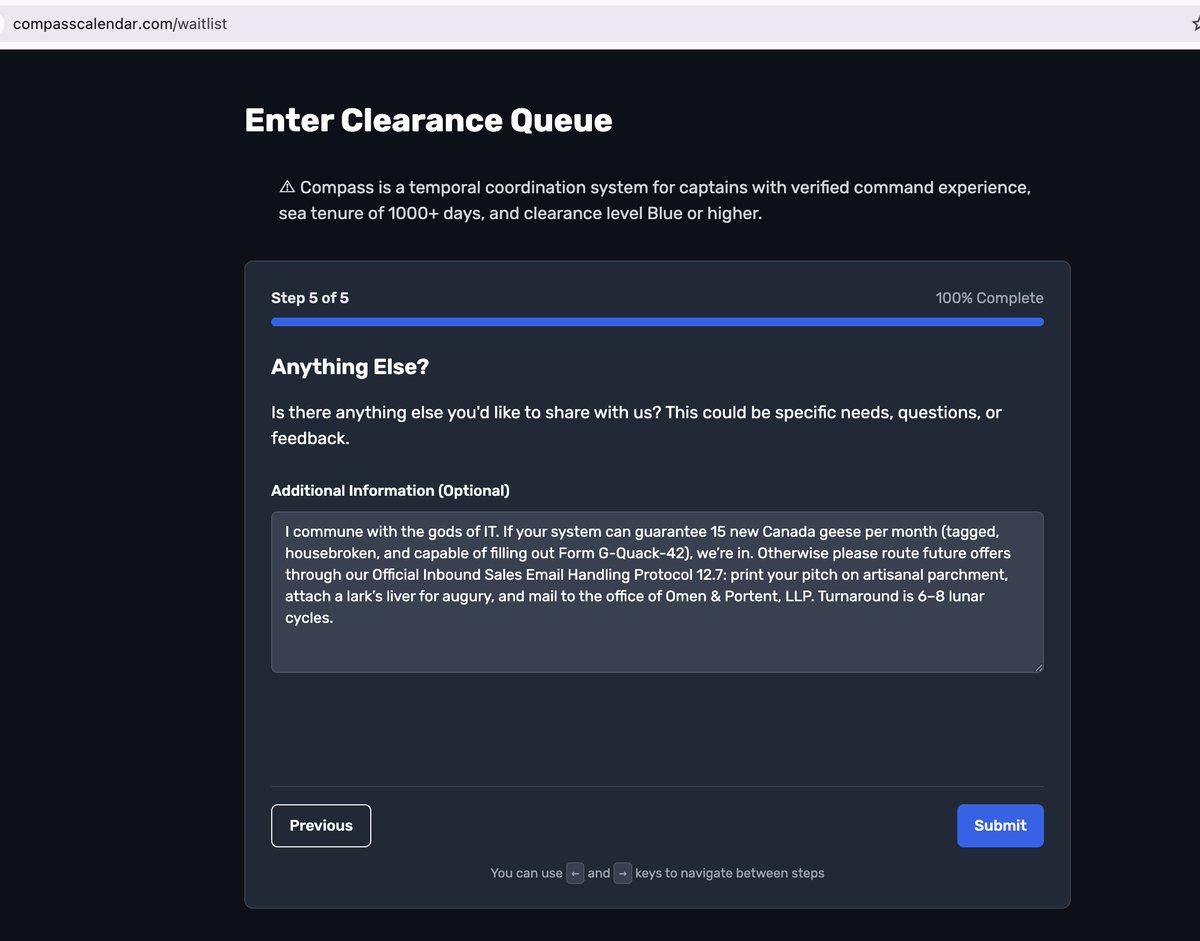Click the Submit button
The image size is (1200, 941).
pos(1000,826)
